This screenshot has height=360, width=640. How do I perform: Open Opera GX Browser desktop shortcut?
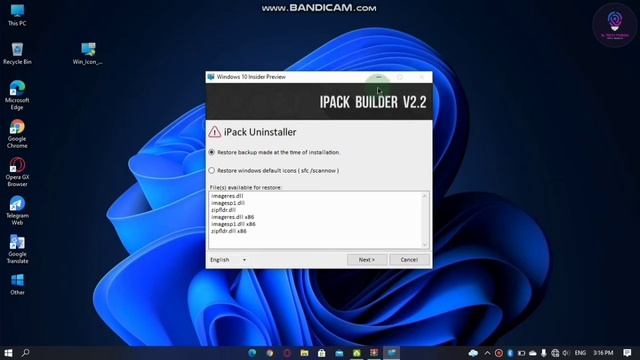(17, 172)
